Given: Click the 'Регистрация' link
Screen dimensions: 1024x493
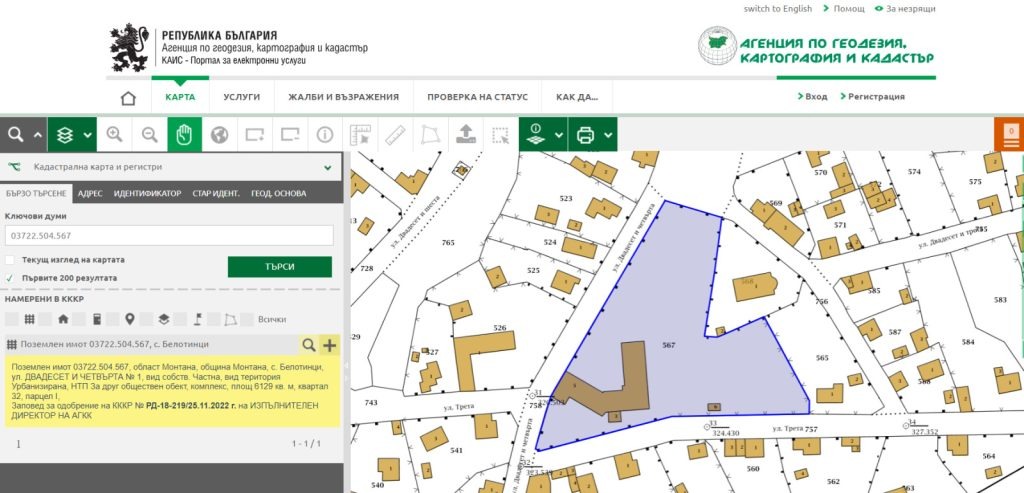Looking at the screenshot, I should click(876, 97).
